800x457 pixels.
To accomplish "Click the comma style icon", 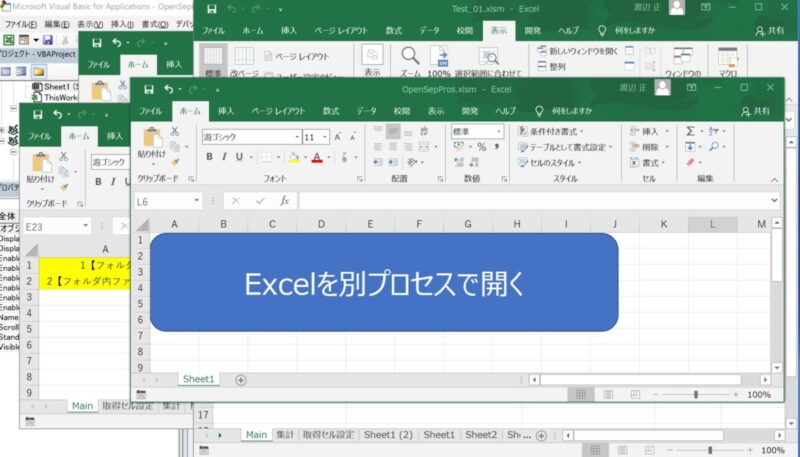I will (x=496, y=147).
